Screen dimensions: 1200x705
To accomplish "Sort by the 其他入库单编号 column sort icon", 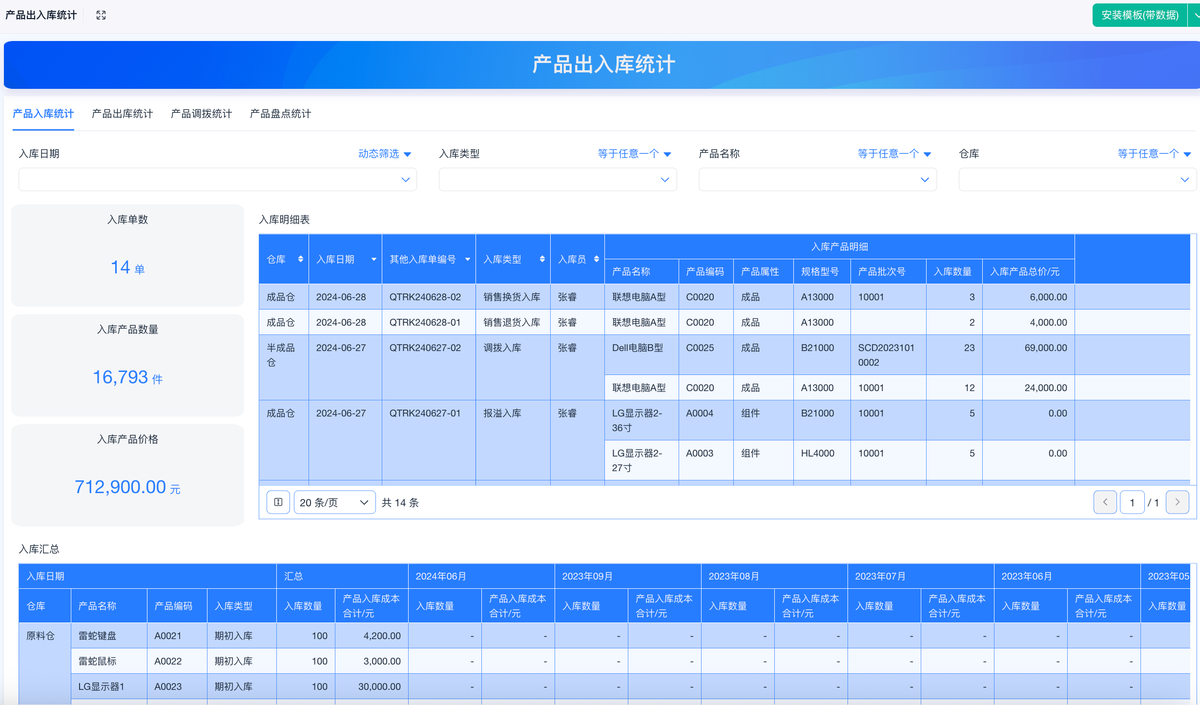I will (x=468, y=259).
